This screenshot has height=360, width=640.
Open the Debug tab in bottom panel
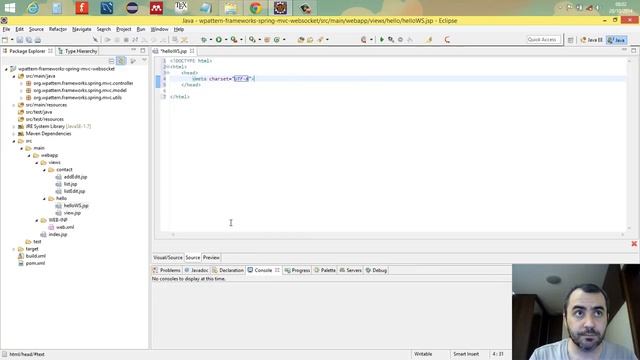click(376, 270)
